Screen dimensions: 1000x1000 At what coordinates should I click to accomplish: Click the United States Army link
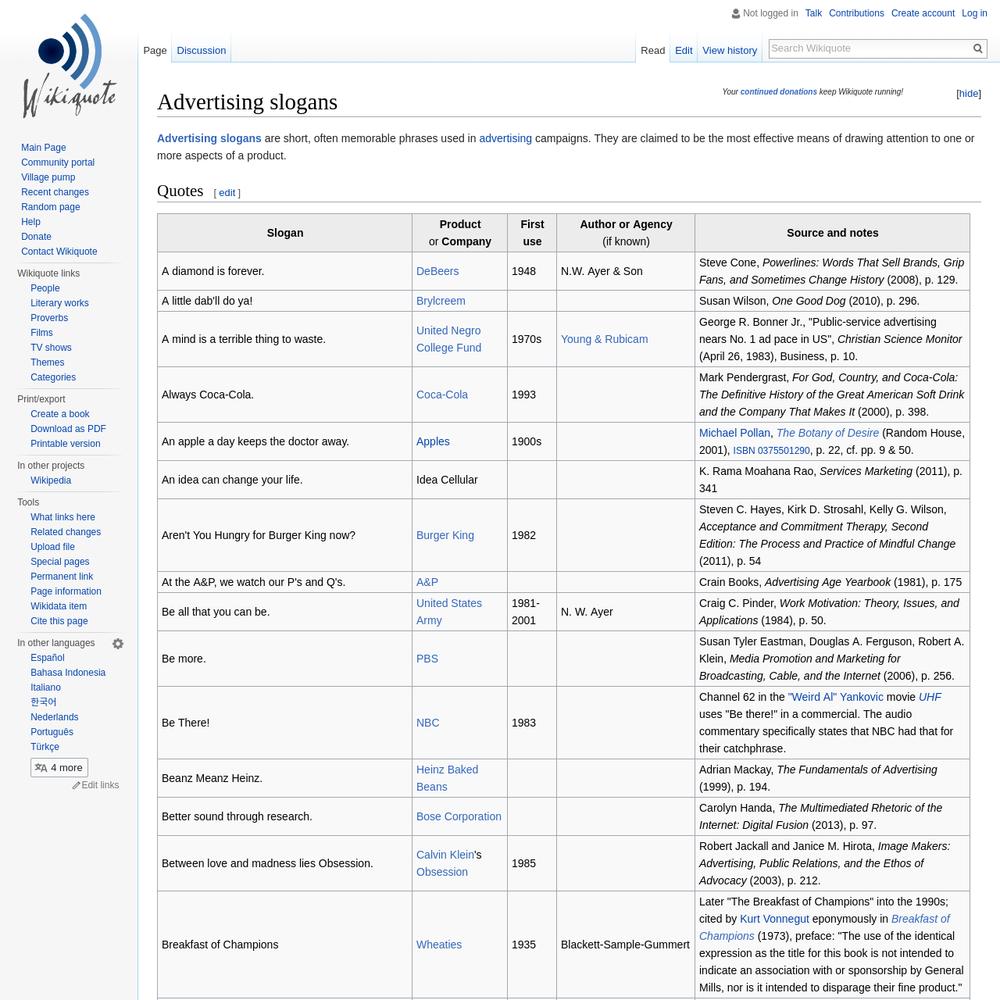click(449, 612)
